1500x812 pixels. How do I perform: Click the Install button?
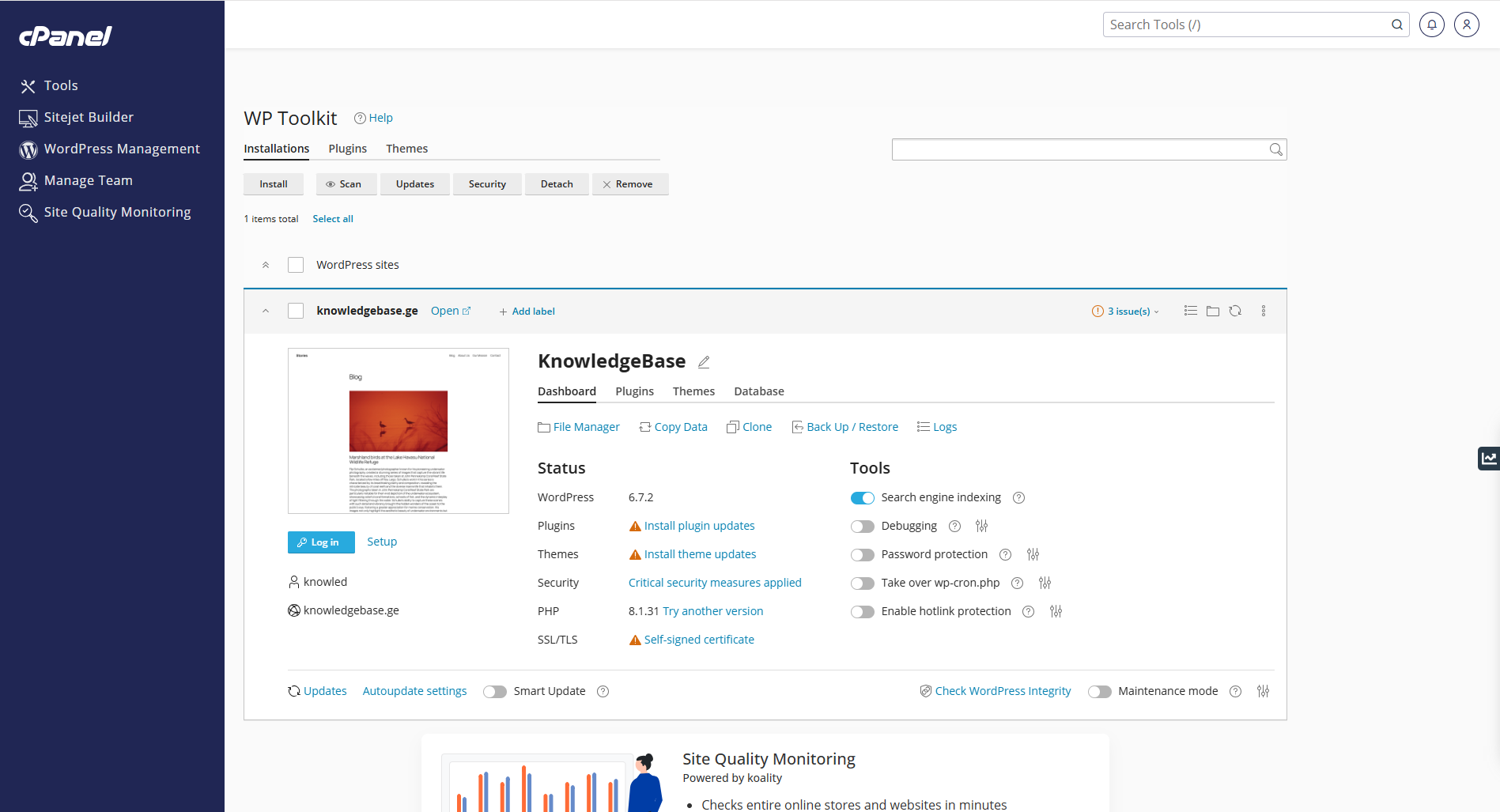274,184
